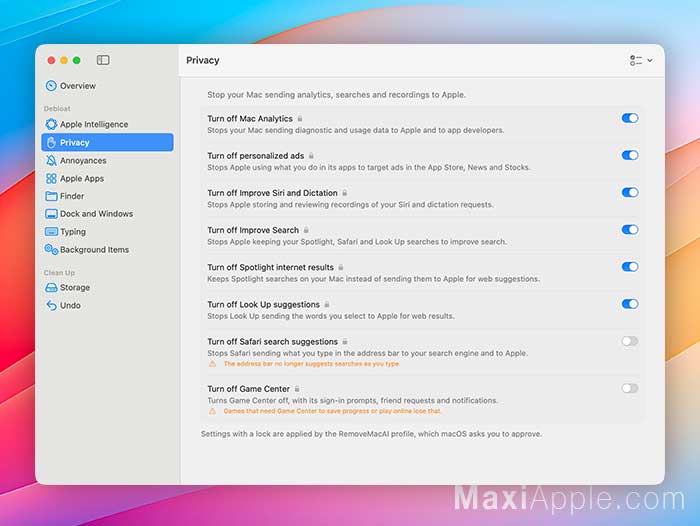Click the Clean Up section header
The height and width of the screenshot is (526, 700).
pos(59,273)
